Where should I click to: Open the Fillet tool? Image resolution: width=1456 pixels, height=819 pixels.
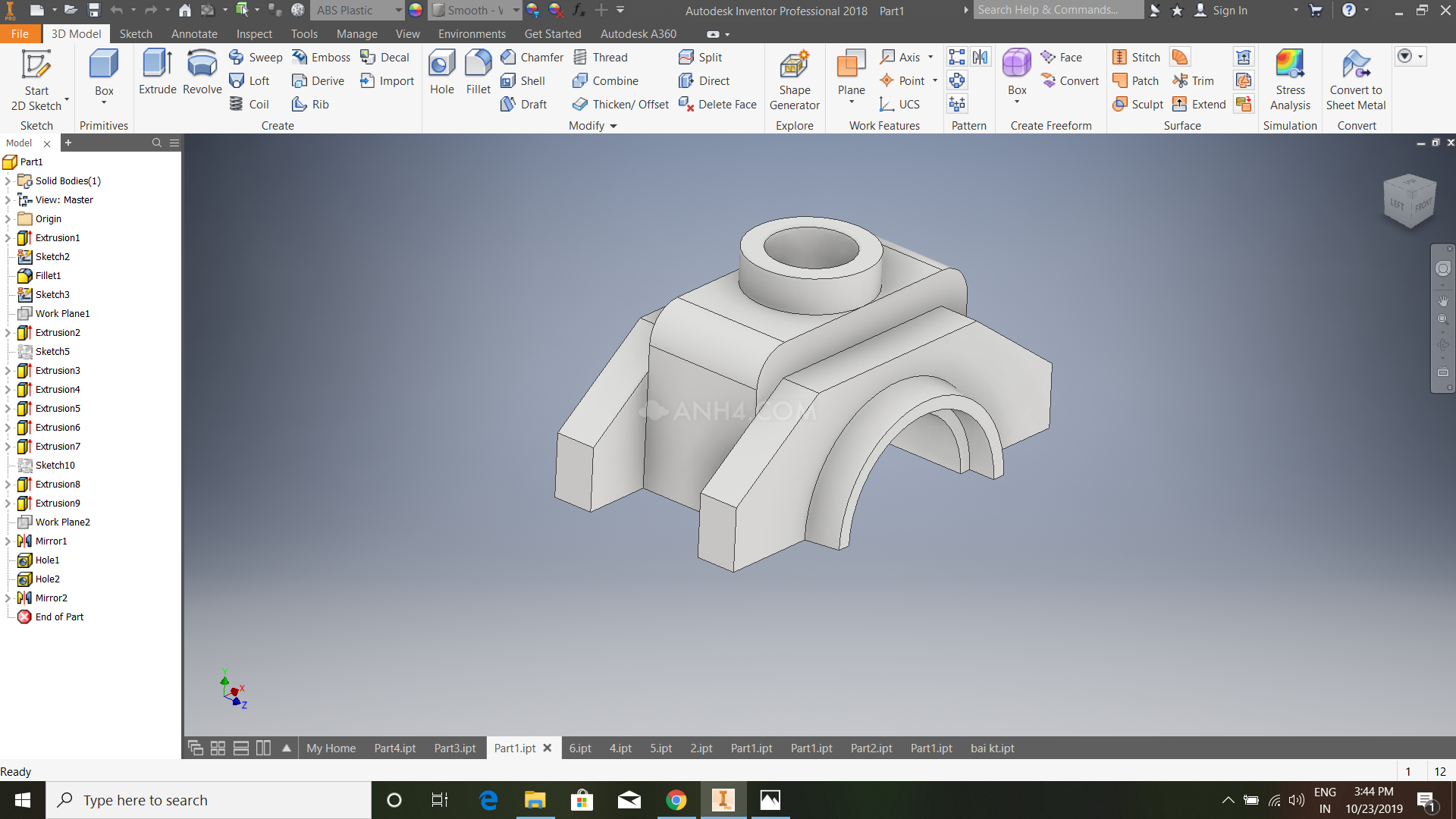479,73
